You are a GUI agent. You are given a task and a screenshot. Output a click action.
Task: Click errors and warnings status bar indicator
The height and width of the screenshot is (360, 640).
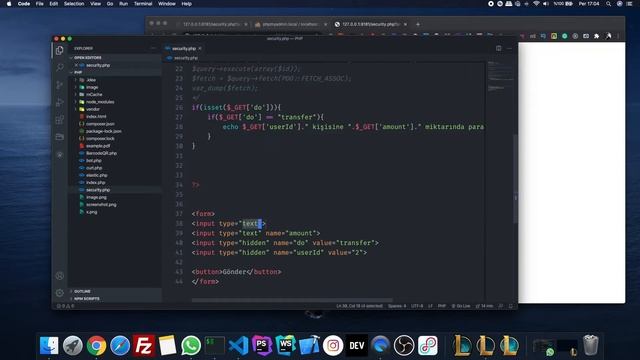point(65,306)
